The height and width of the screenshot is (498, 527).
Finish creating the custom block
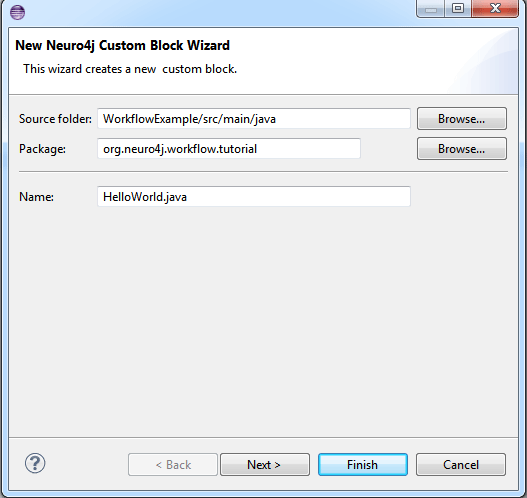coord(363,464)
